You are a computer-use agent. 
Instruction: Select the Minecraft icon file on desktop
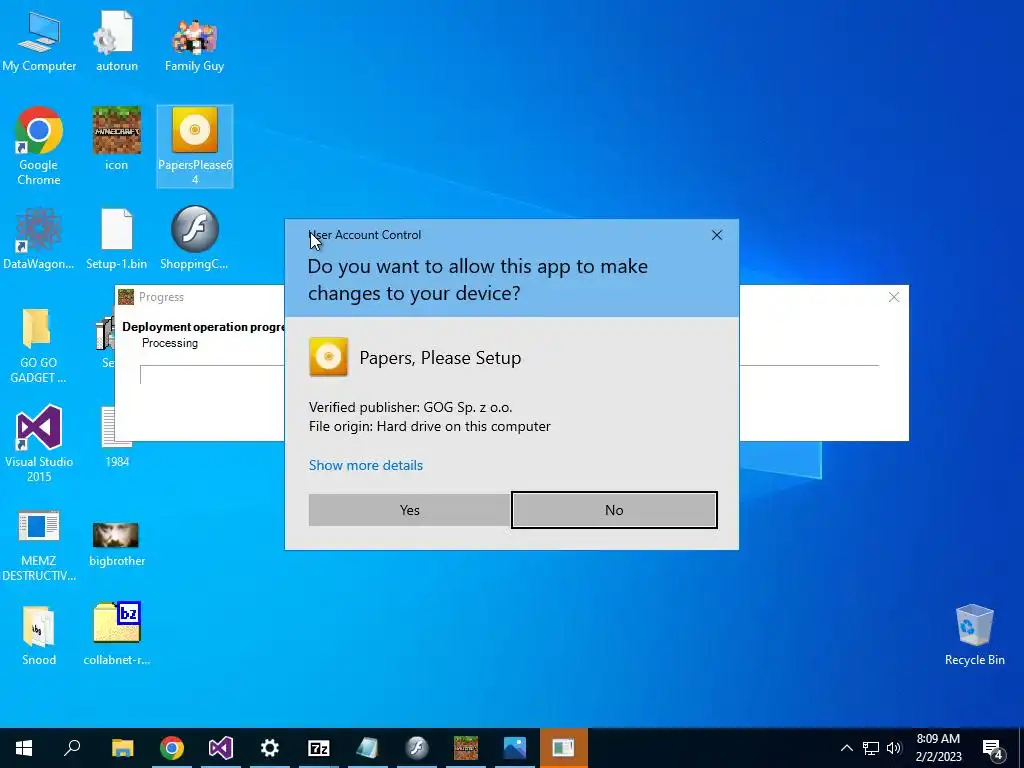117,138
